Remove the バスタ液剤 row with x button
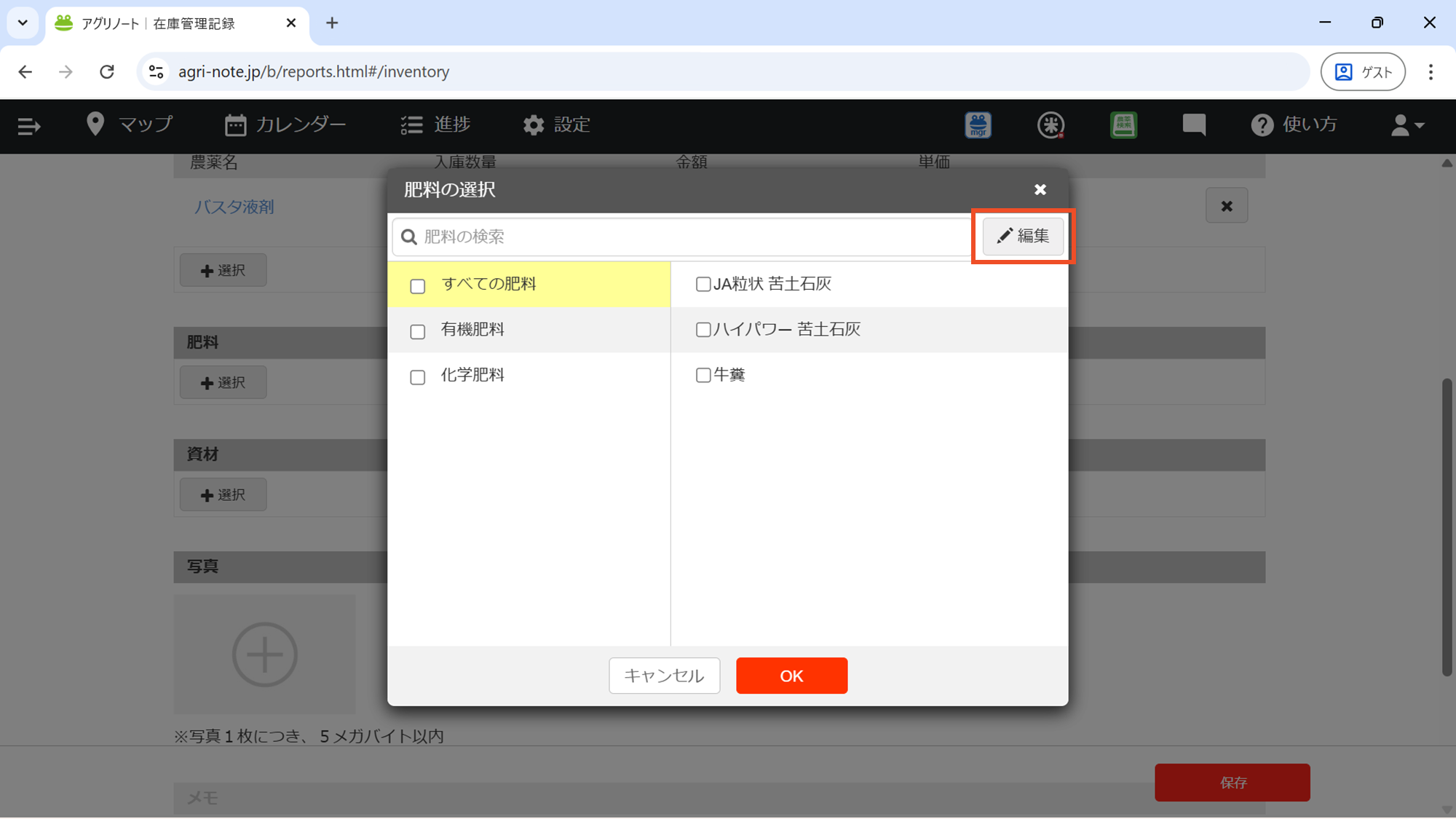The image size is (1456, 819). (x=1227, y=206)
